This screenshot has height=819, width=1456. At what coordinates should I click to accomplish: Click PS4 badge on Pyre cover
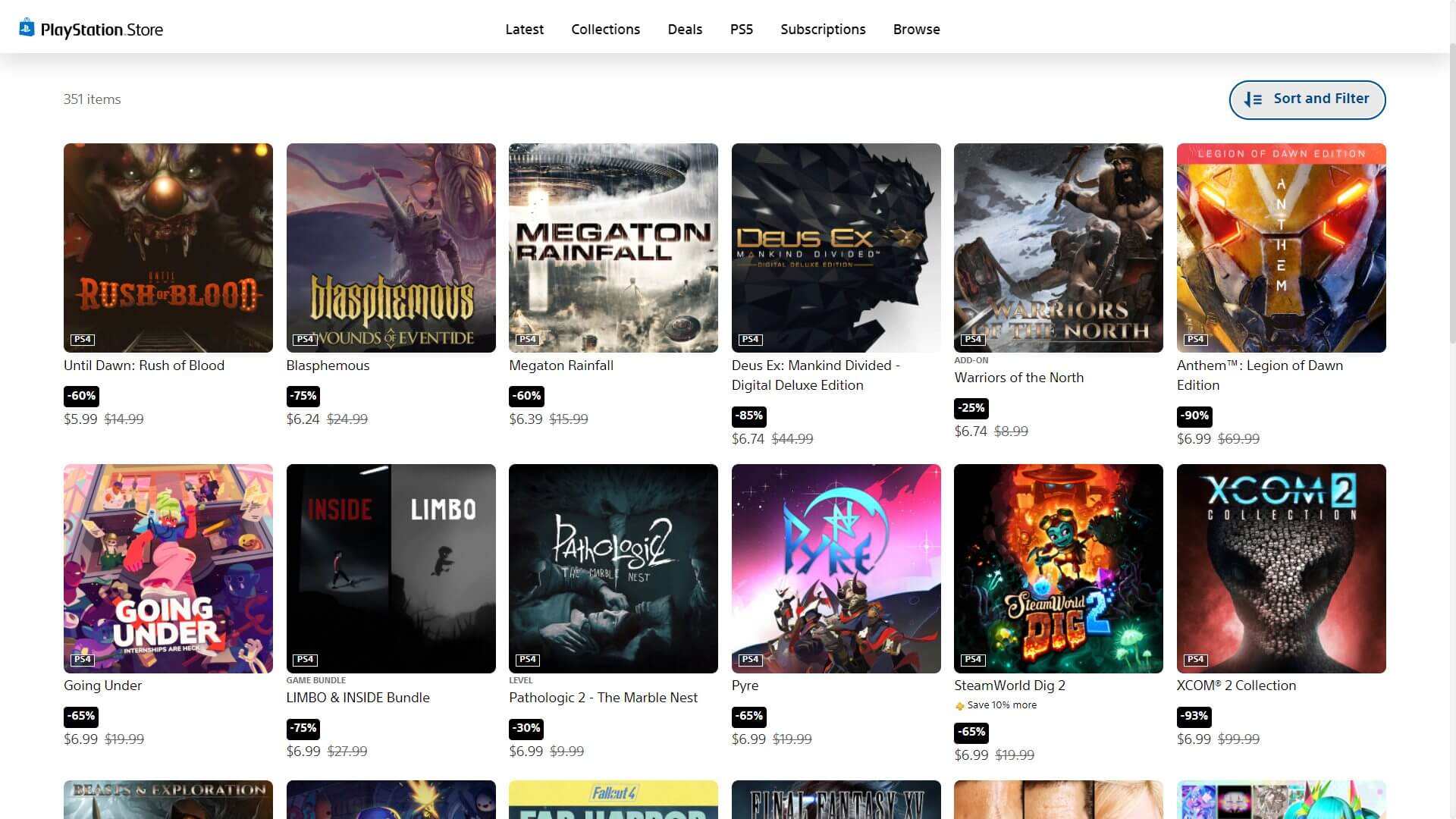[750, 659]
